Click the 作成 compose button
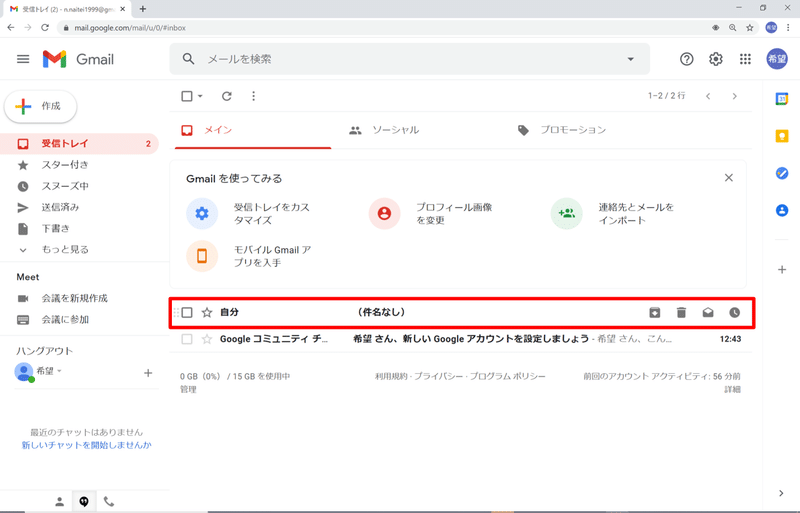This screenshot has width=800, height=513. point(41,106)
